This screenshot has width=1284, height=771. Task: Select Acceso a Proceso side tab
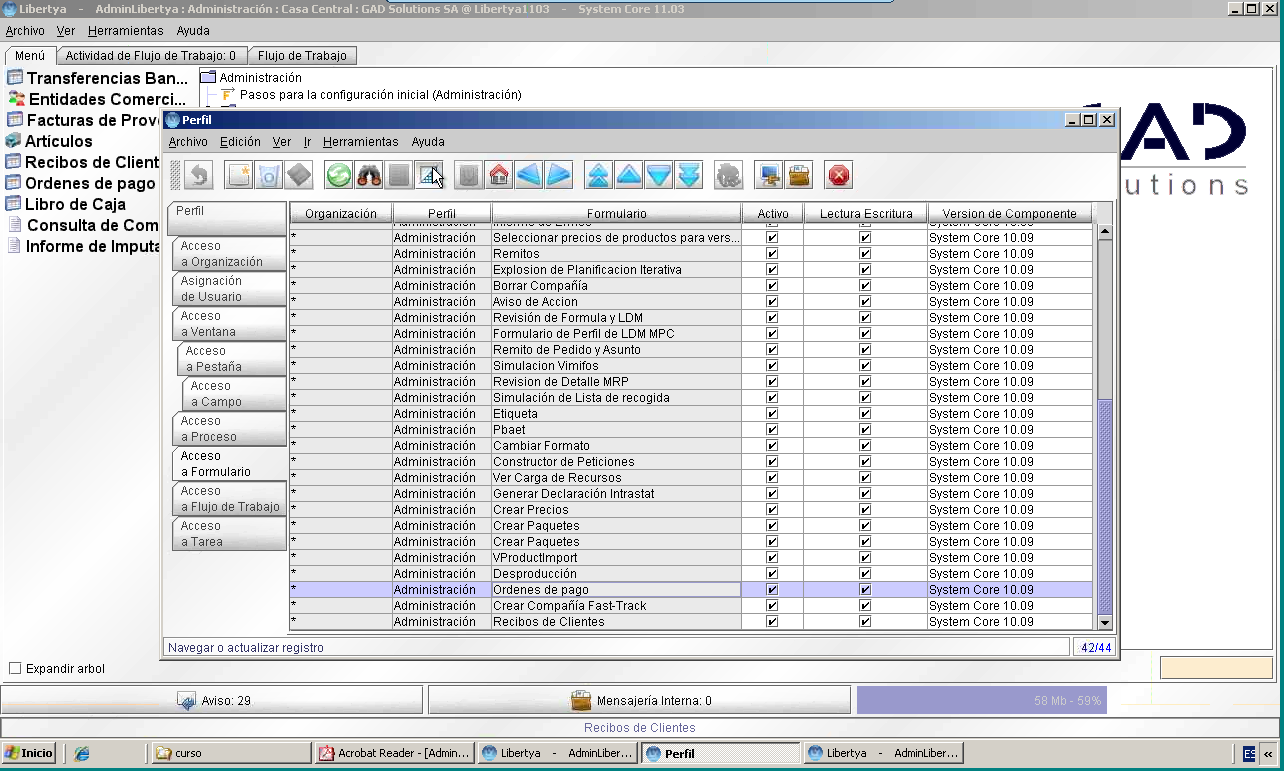pos(229,429)
